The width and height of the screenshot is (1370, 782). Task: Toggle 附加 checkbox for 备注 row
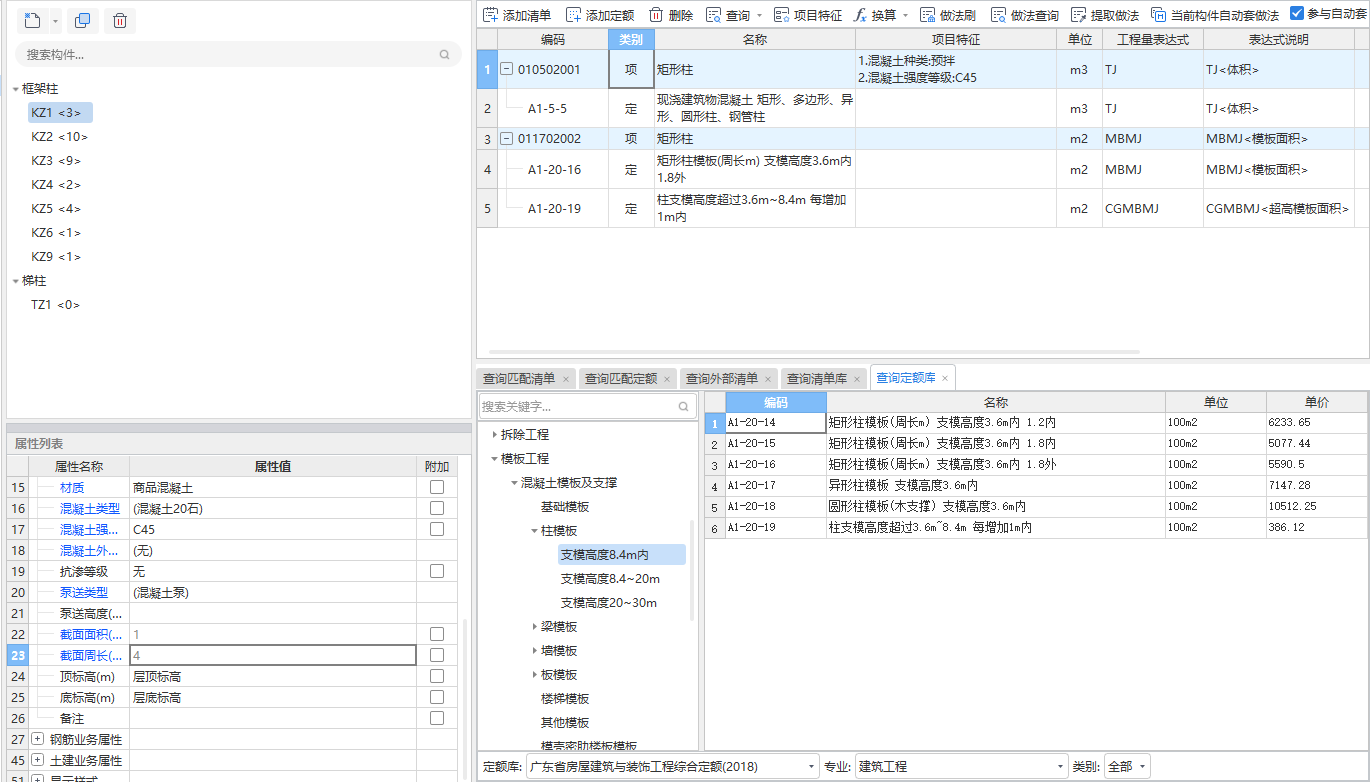pos(437,718)
